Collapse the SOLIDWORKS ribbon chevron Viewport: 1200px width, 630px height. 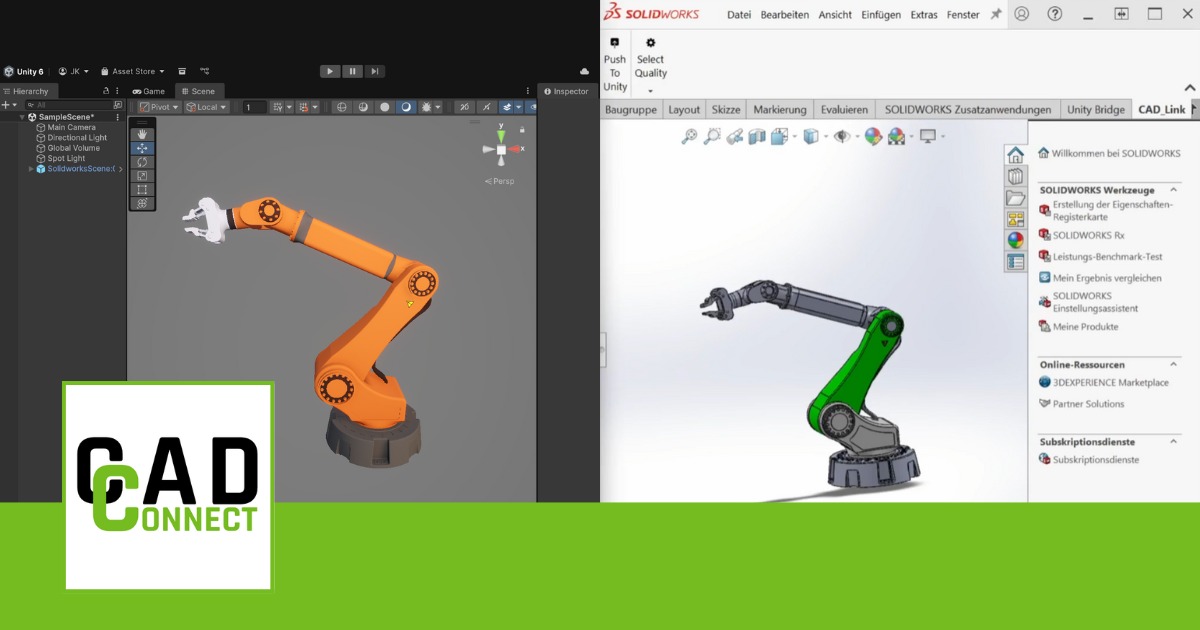pos(1190,89)
